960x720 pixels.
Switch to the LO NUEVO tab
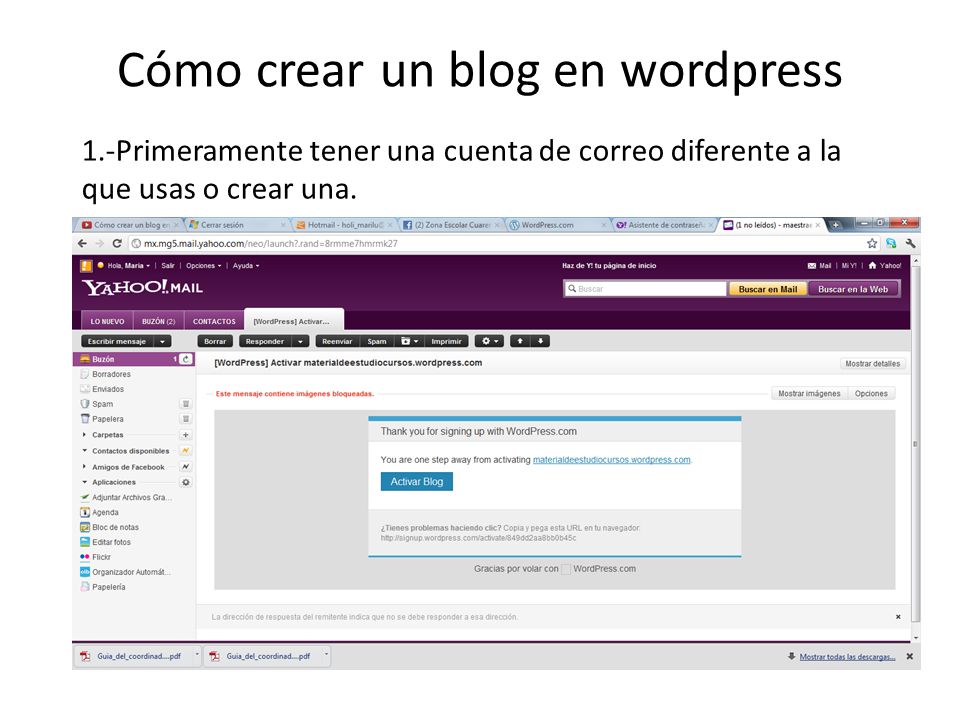(x=107, y=321)
